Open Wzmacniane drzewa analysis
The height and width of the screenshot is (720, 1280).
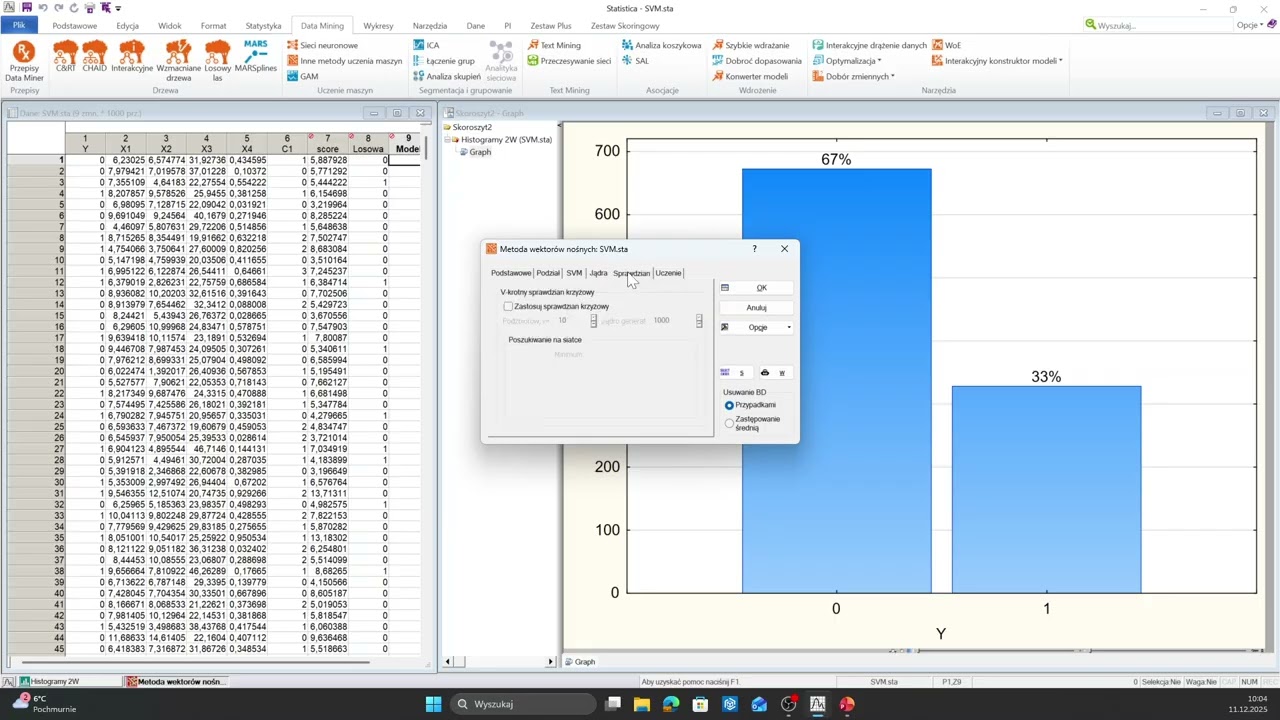(x=179, y=61)
